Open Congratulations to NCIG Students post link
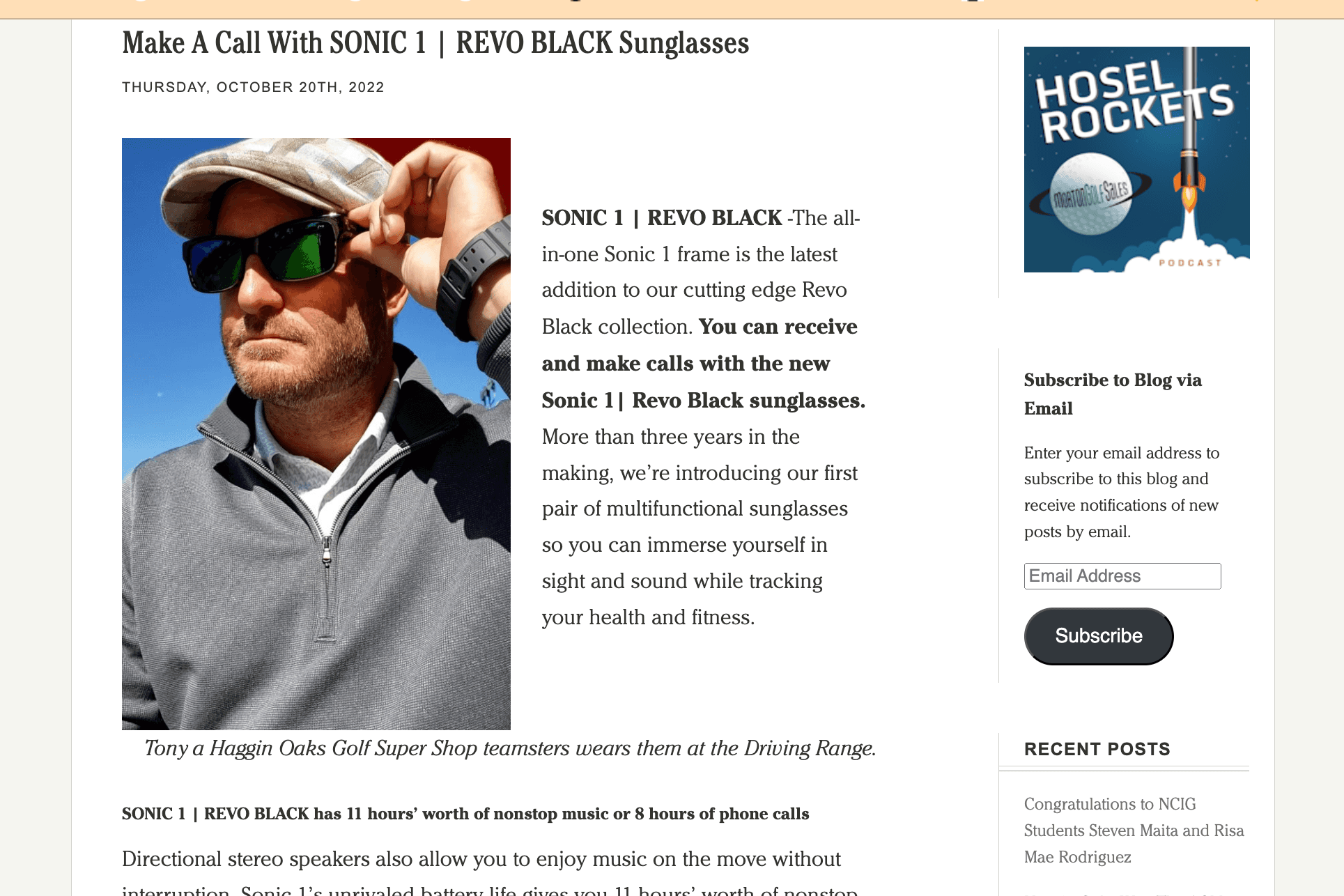 point(1134,831)
